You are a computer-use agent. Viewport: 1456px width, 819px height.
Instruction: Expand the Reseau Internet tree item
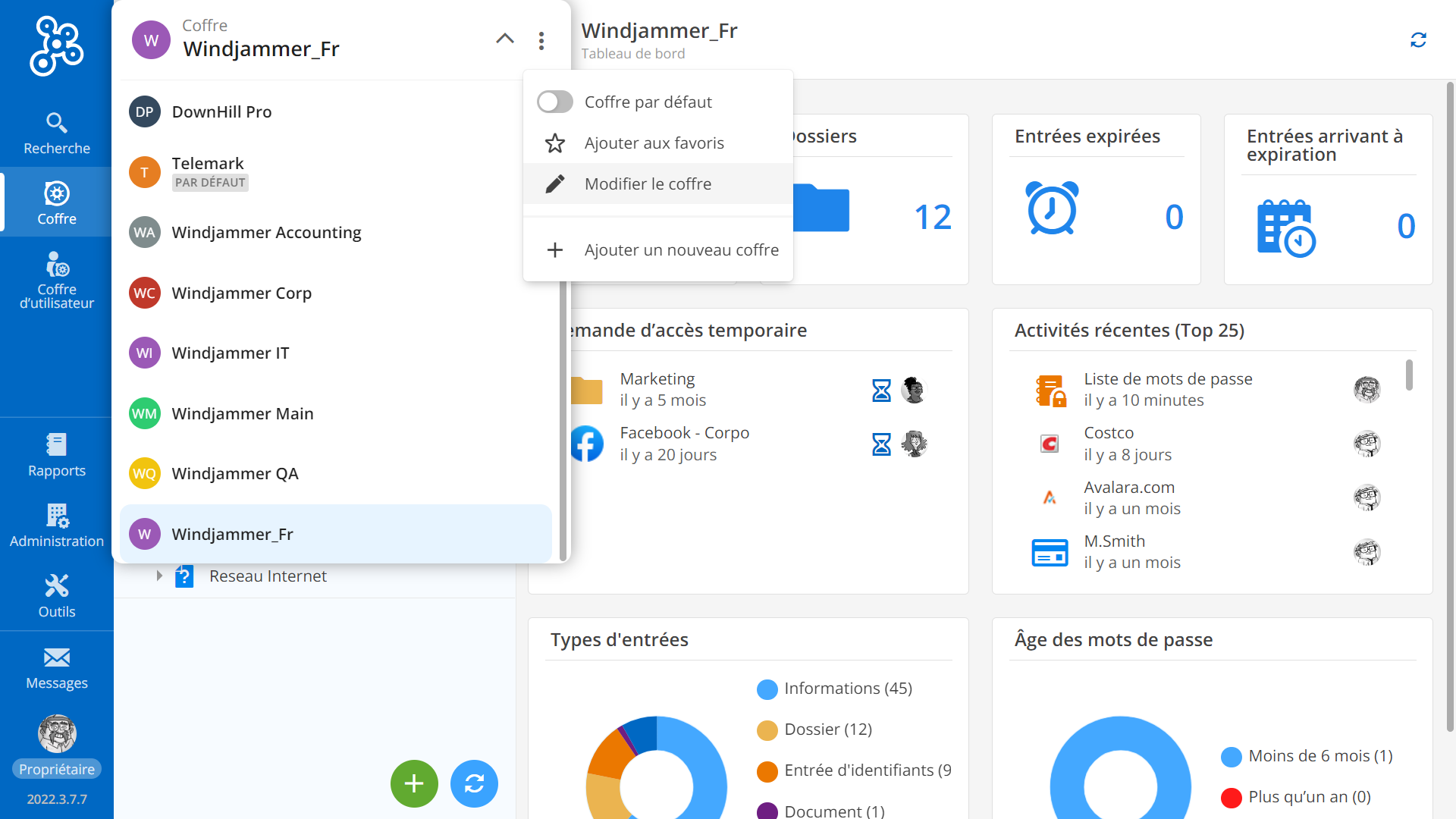pyautogui.click(x=159, y=576)
